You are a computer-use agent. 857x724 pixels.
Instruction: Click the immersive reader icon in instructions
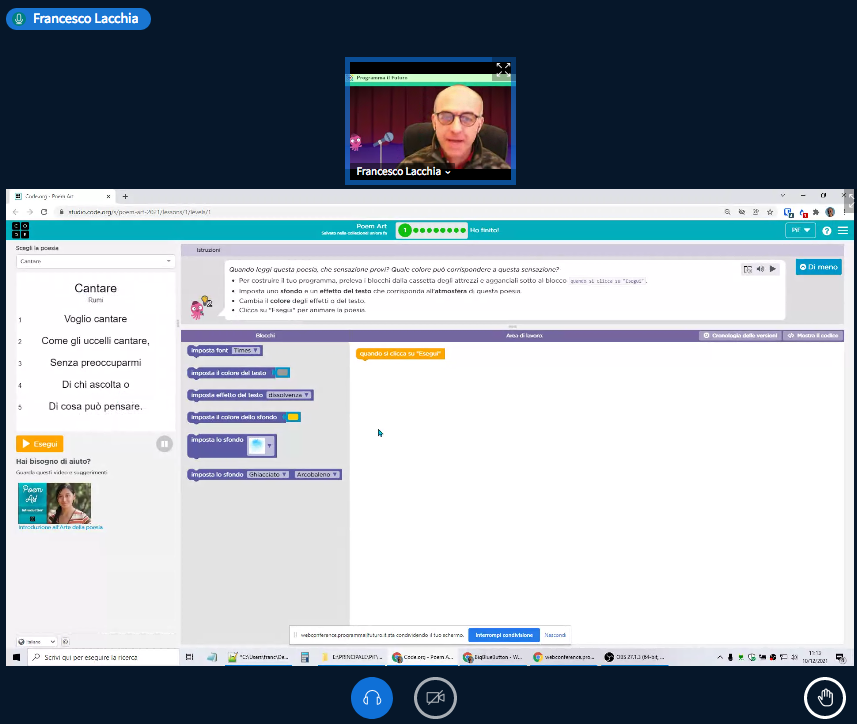[x=747, y=269]
